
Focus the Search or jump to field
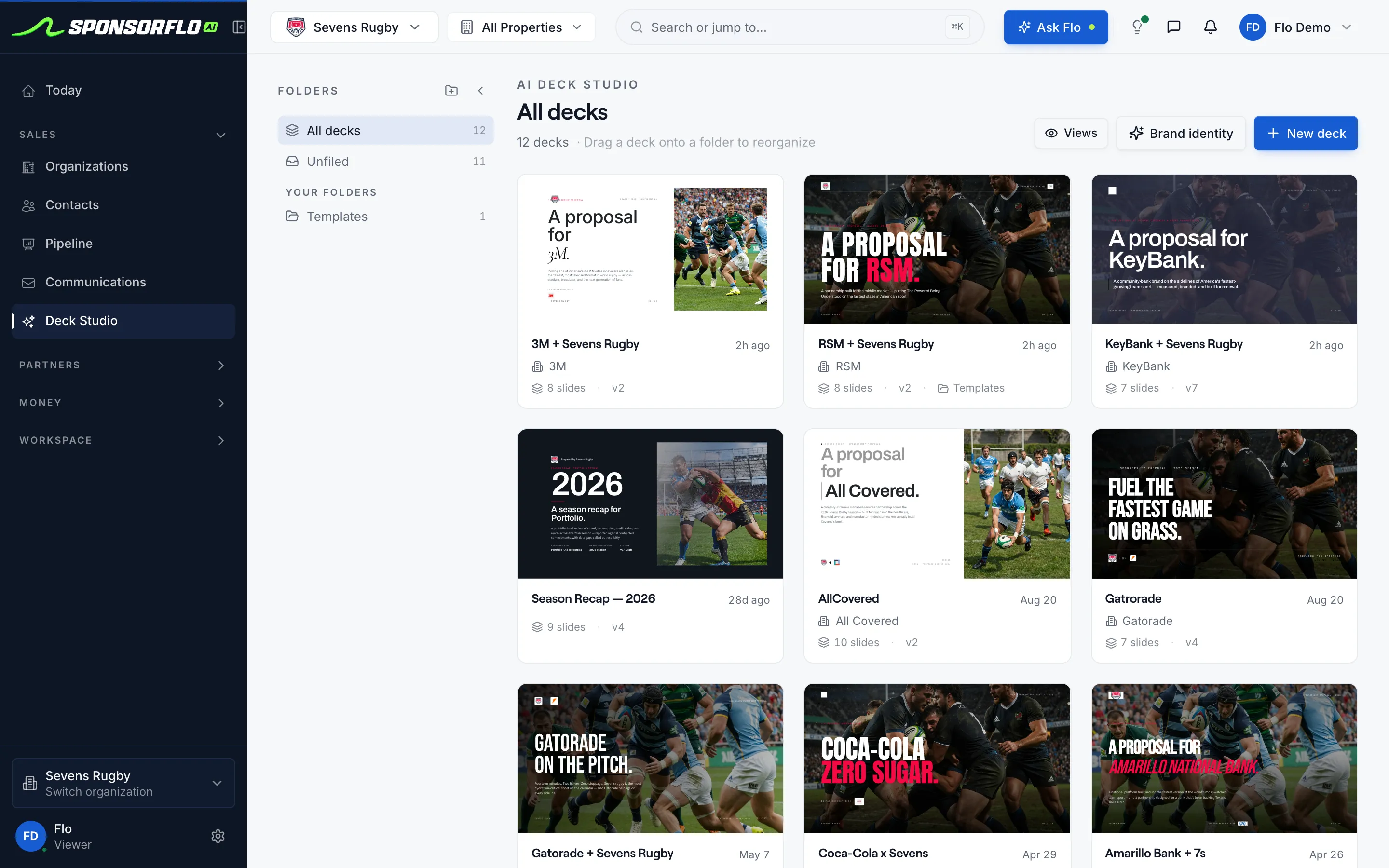[x=800, y=27]
